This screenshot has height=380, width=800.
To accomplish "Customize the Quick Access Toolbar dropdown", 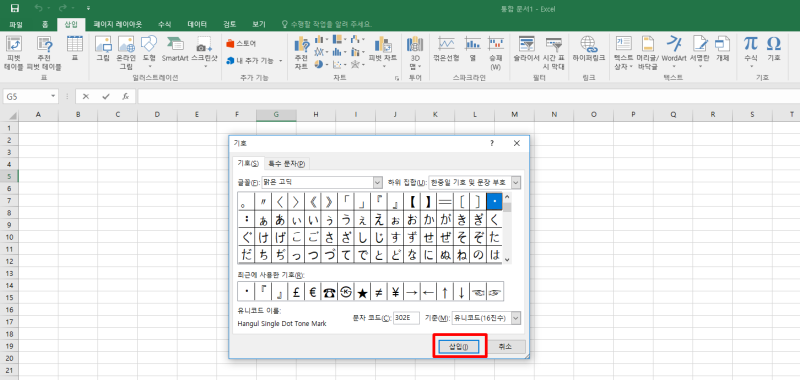I will coord(88,8).
